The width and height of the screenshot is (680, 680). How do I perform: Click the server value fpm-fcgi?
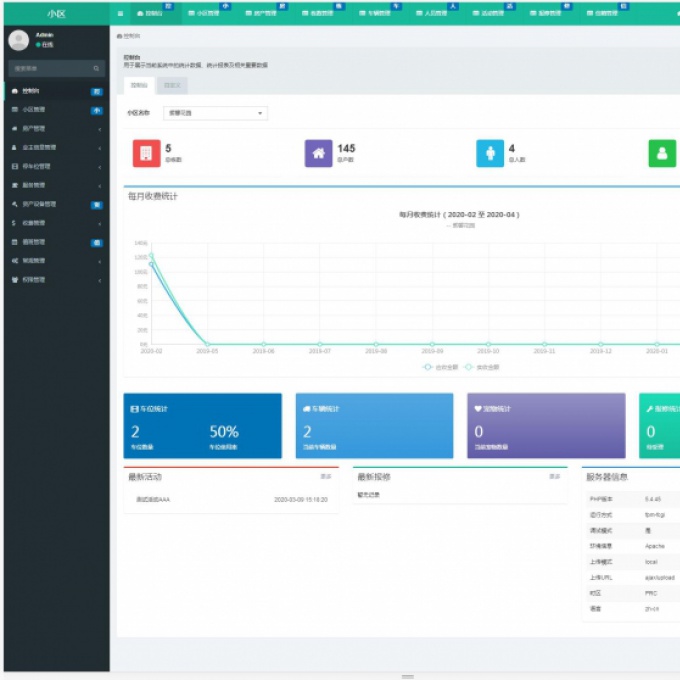[x=655, y=515]
